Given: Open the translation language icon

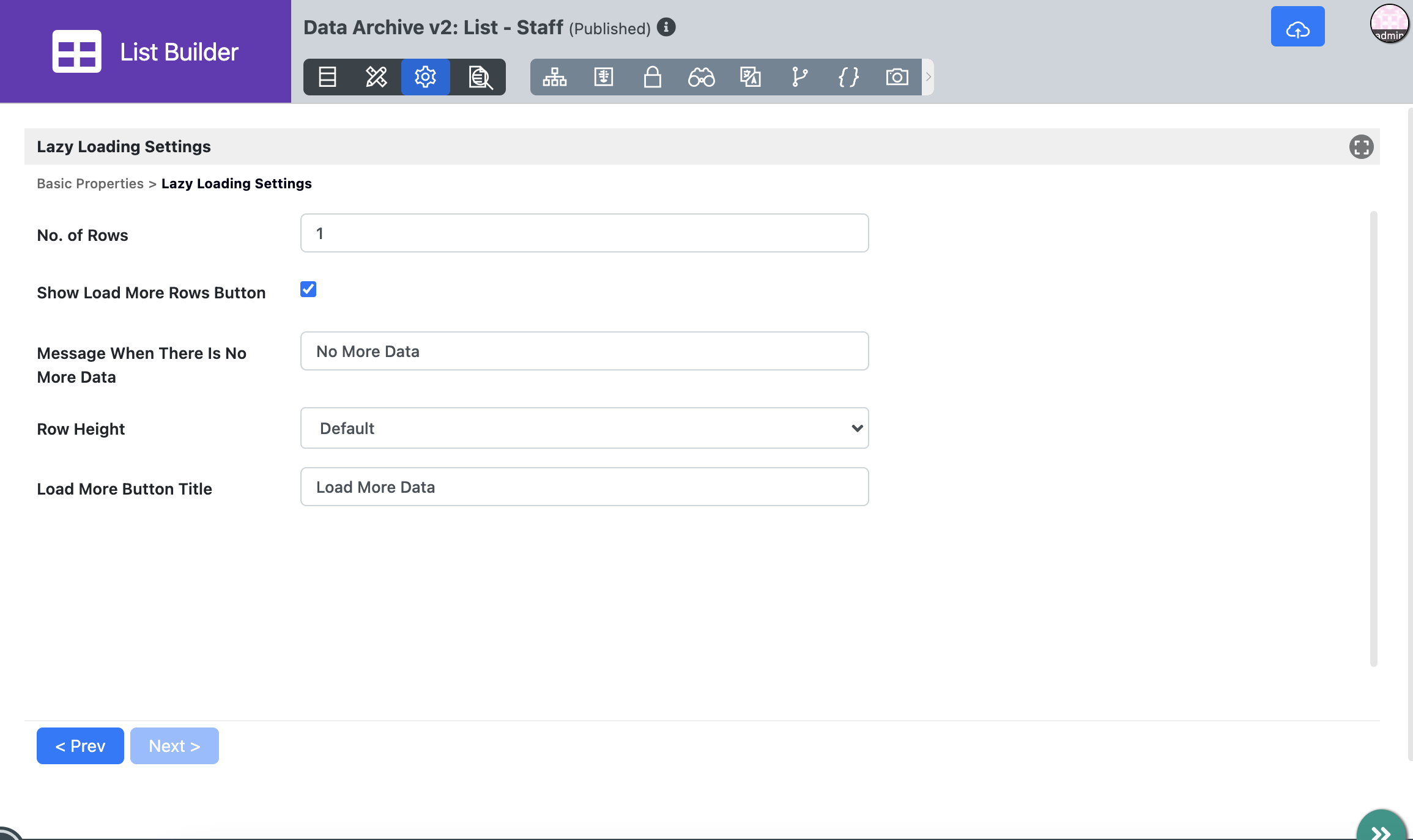Looking at the screenshot, I should [x=751, y=77].
